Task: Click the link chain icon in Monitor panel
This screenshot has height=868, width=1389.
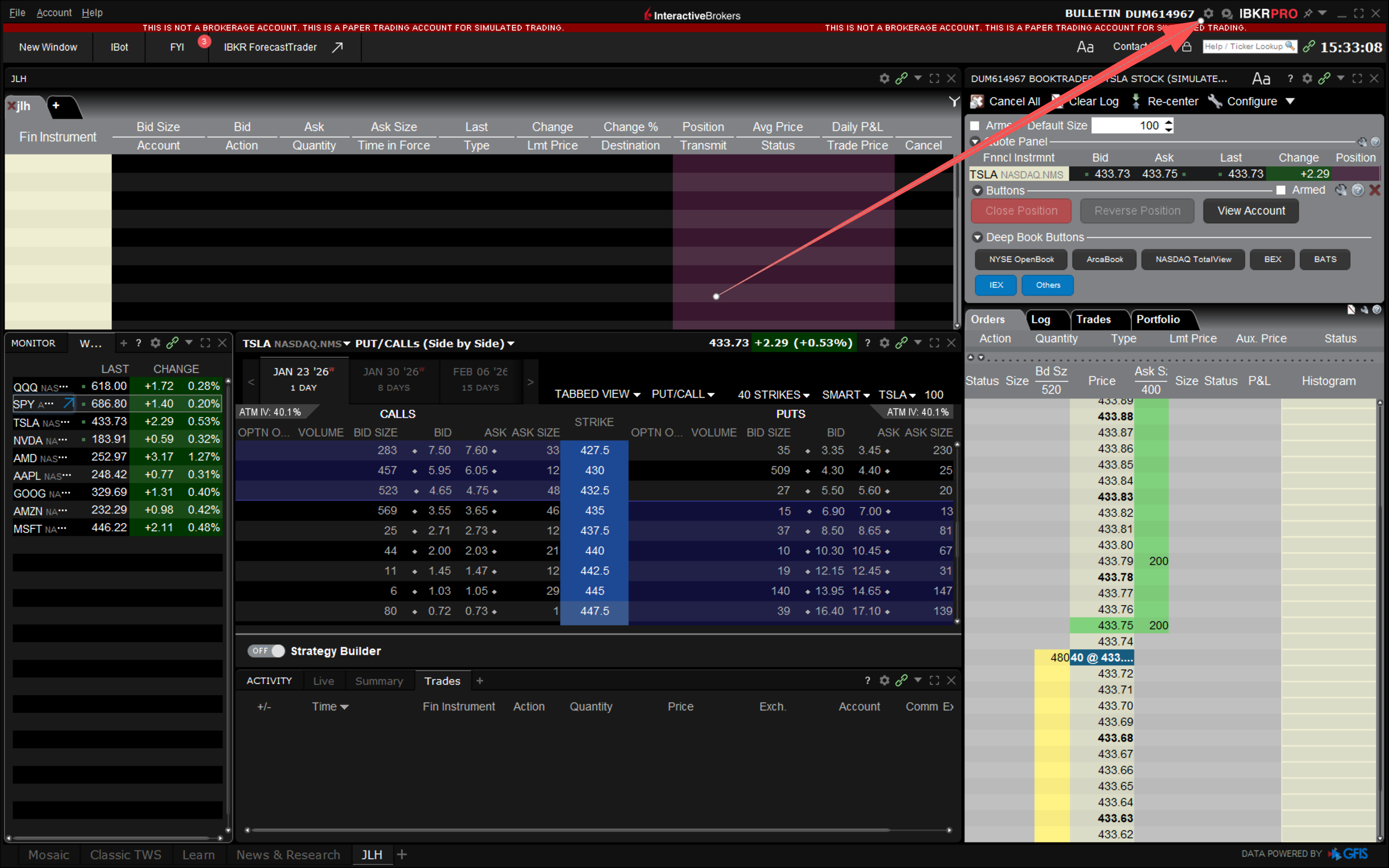Action: (172, 343)
